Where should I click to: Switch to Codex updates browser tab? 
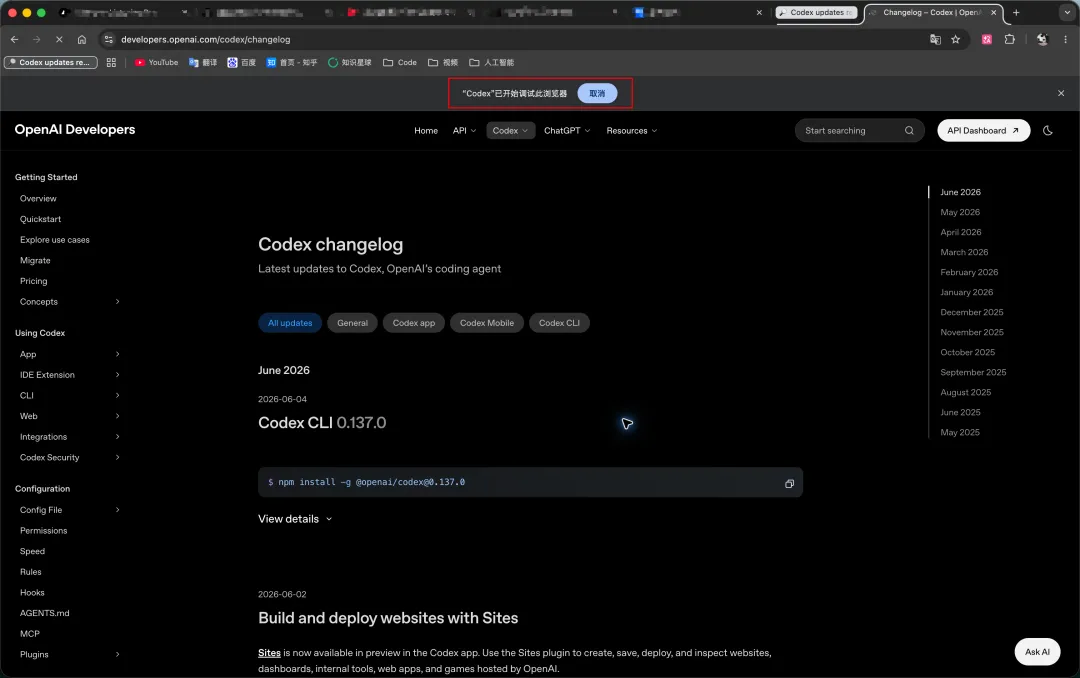818,12
